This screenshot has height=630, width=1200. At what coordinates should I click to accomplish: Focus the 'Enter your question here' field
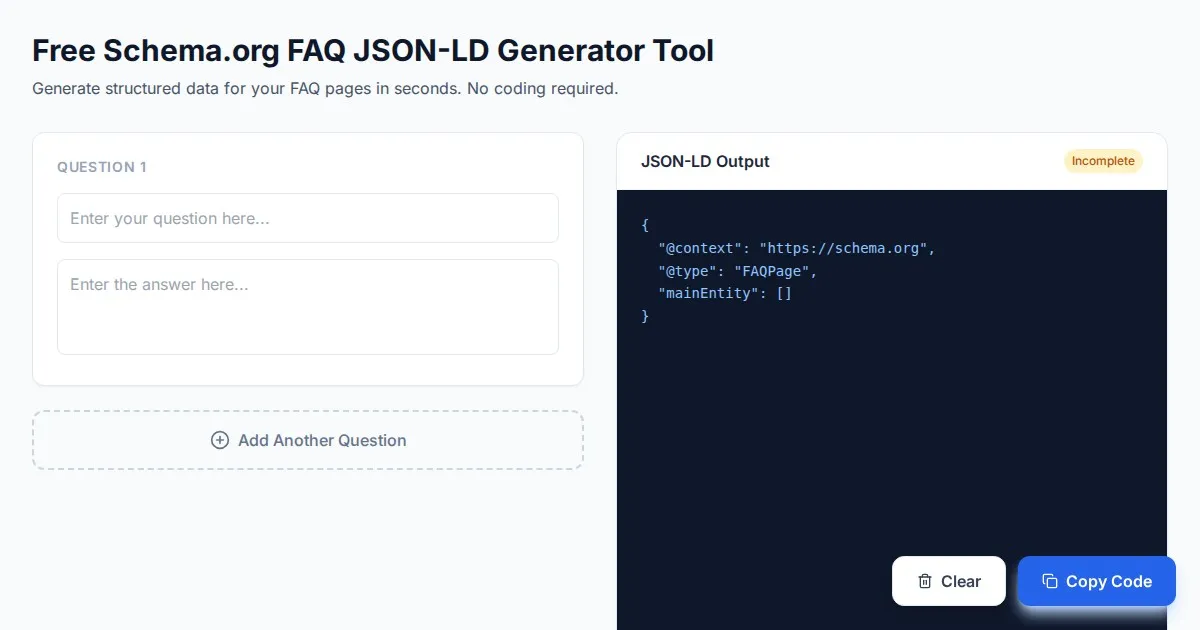click(x=308, y=218)
